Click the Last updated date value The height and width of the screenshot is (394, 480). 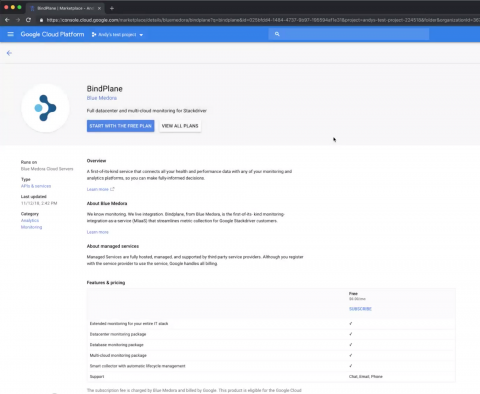tap(39, 203)
